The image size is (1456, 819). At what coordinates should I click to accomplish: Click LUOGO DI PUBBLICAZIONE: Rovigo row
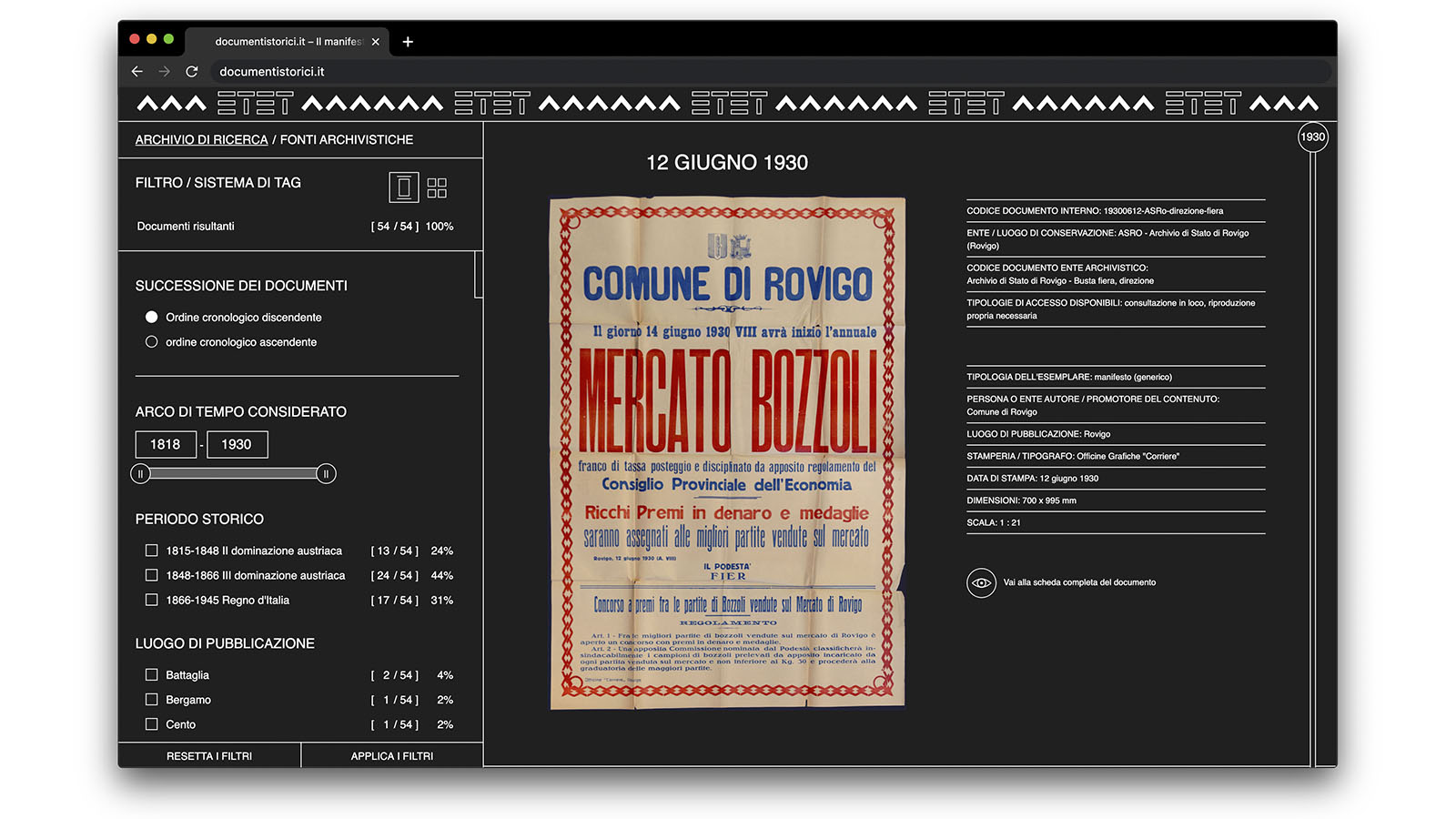1116,434
